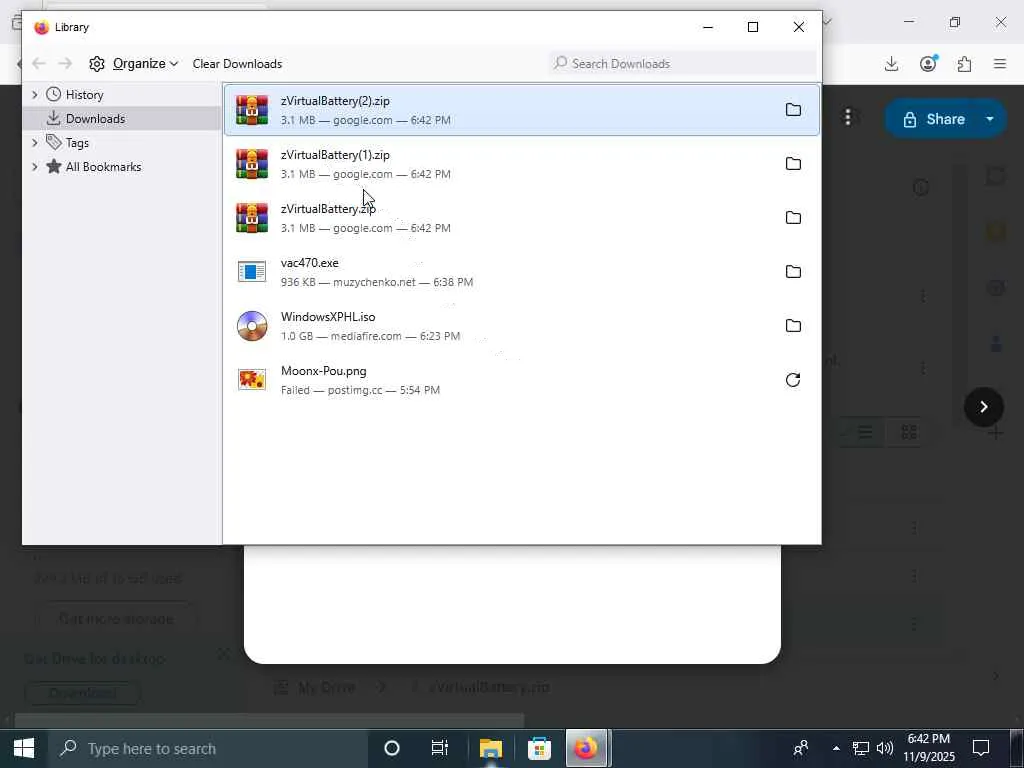This screenshot has width=1024, height=768.
Task: Click the 'Failed — postimg.cc' status text
Action: [x=331, y=390]
